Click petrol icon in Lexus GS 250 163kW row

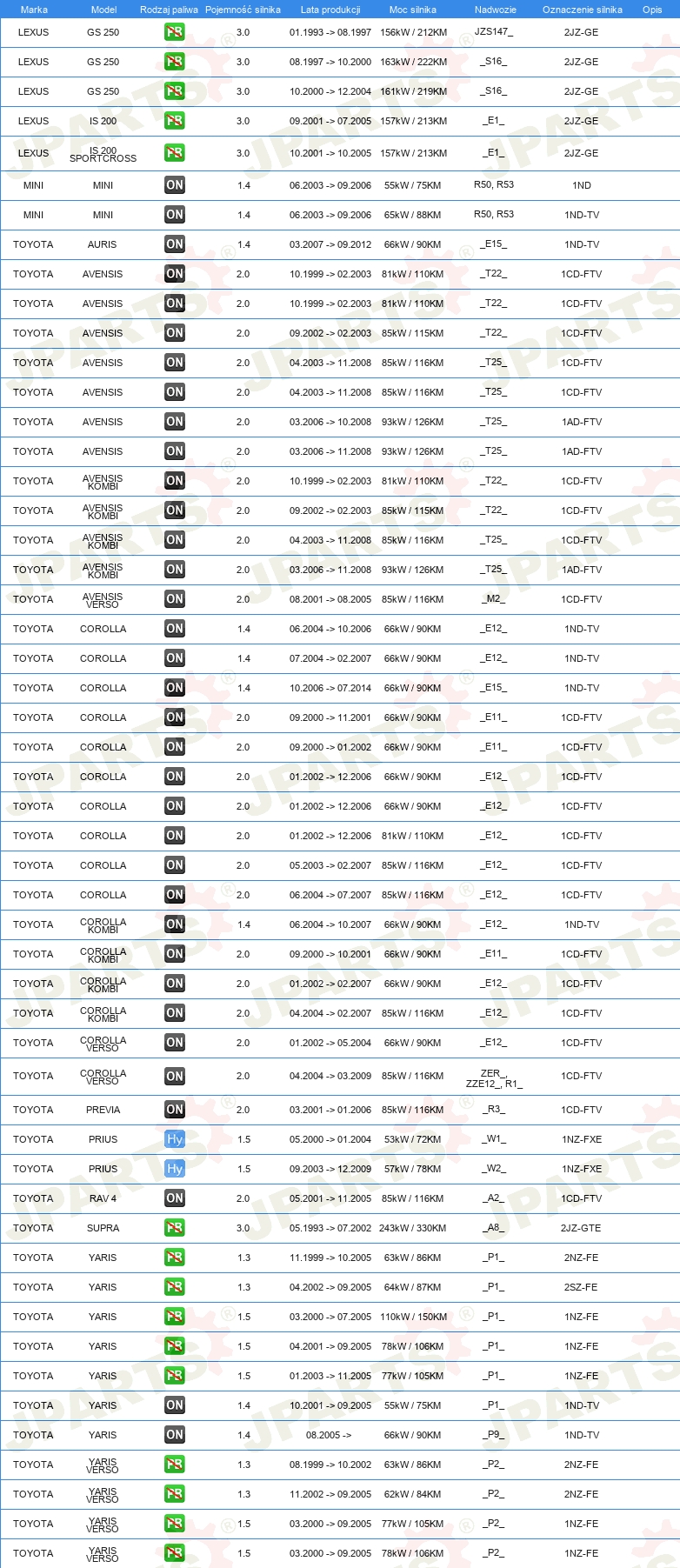click(175, 62)
